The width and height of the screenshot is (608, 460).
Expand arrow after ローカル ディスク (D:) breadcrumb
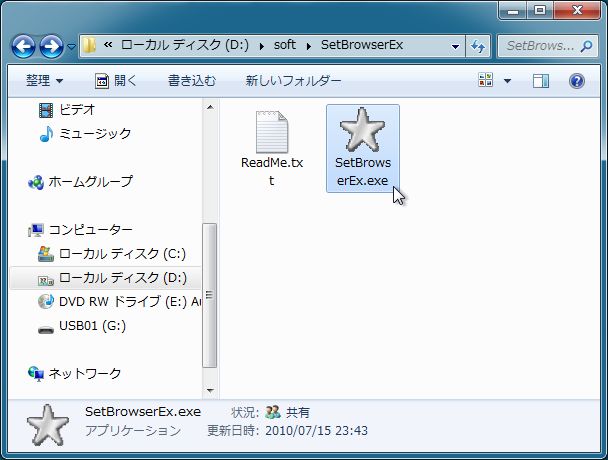[x=262, y=47]
